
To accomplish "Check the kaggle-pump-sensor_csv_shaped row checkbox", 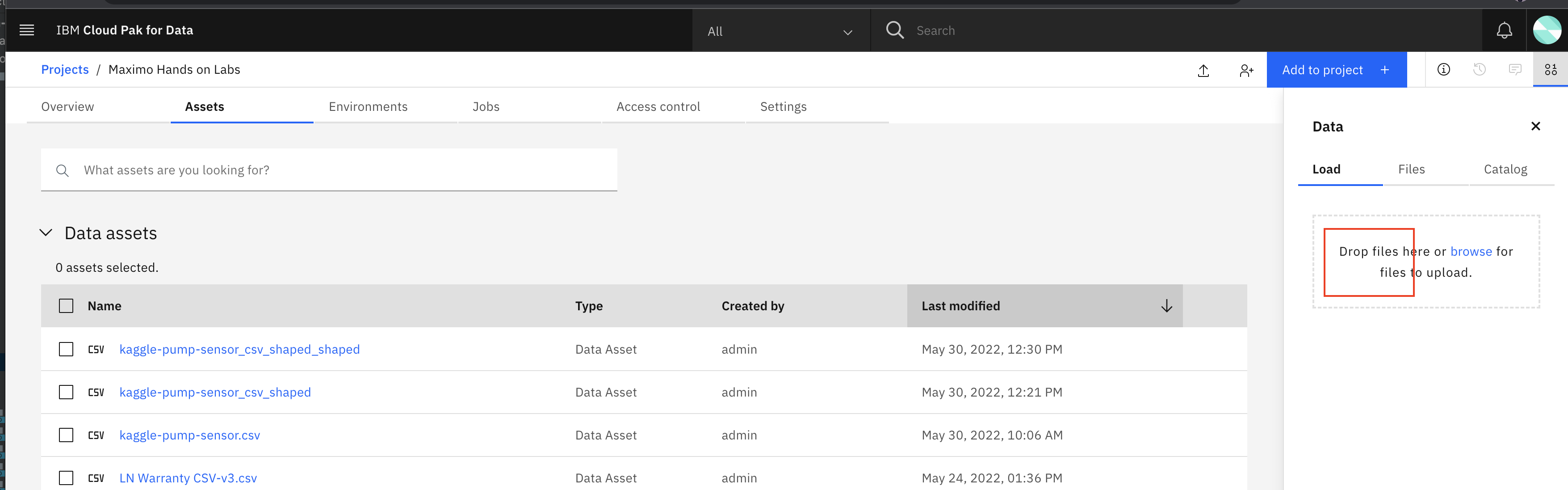I will click(x=66, y=393).
